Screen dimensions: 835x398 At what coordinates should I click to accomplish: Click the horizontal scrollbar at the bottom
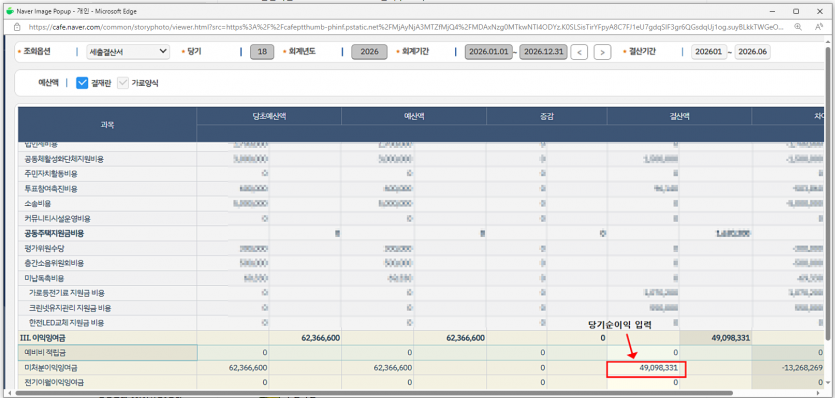click(374, 393)
